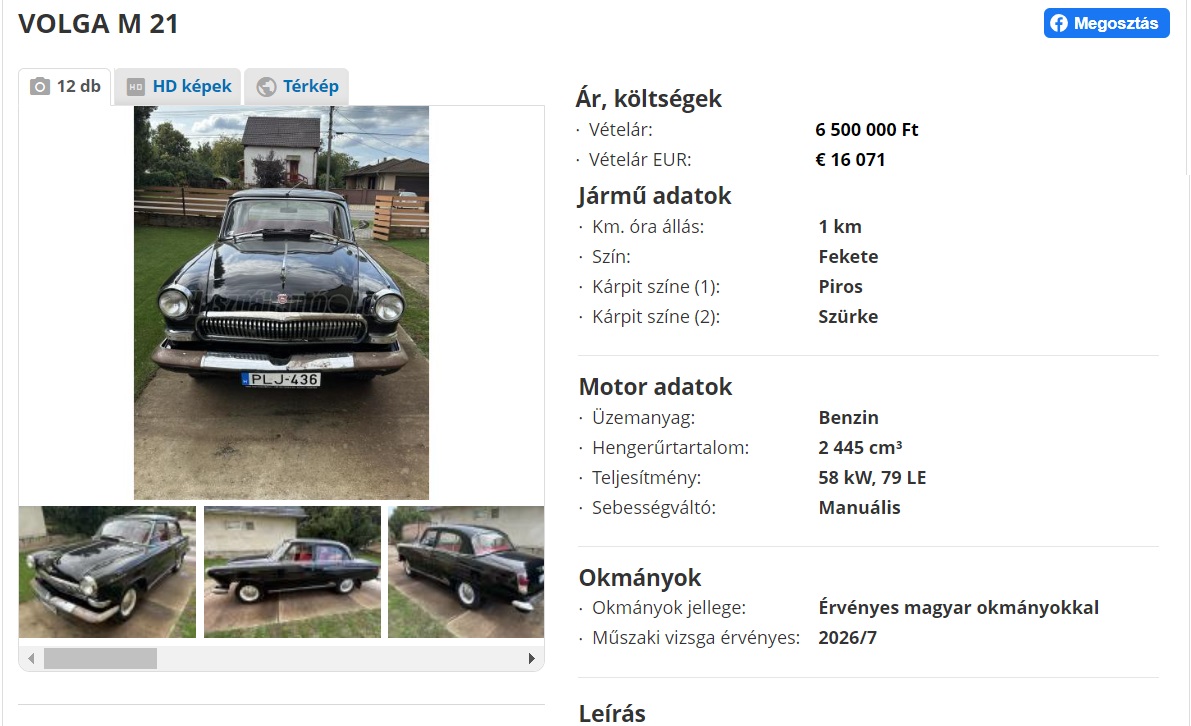The width and height of the screenshot is (1191, 726).
Task: Select the rear-angle car thumbnail
Action: click(x=466, y=572)
